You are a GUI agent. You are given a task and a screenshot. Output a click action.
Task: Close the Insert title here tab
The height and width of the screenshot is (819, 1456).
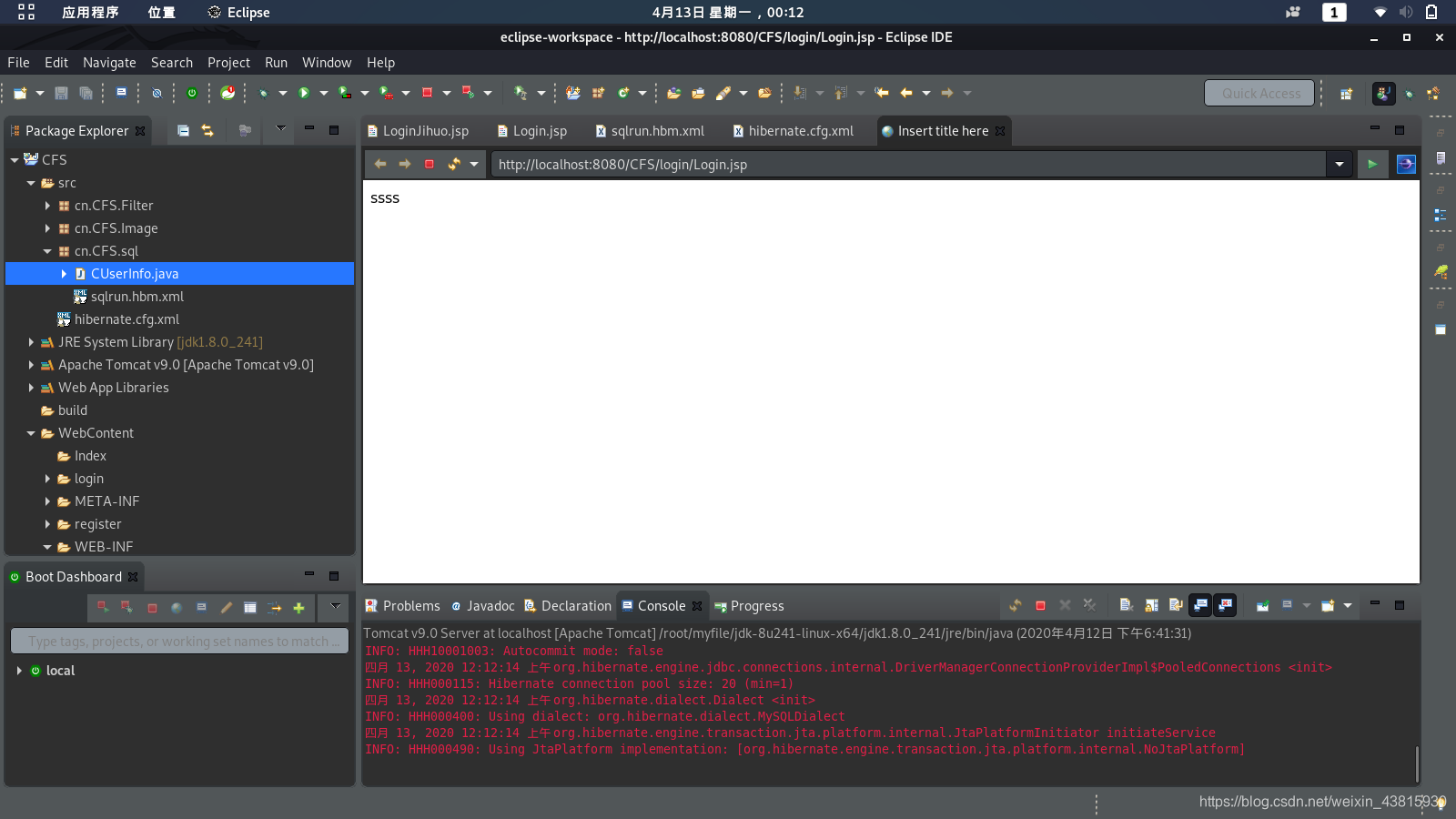click(x=1000, y=131)
